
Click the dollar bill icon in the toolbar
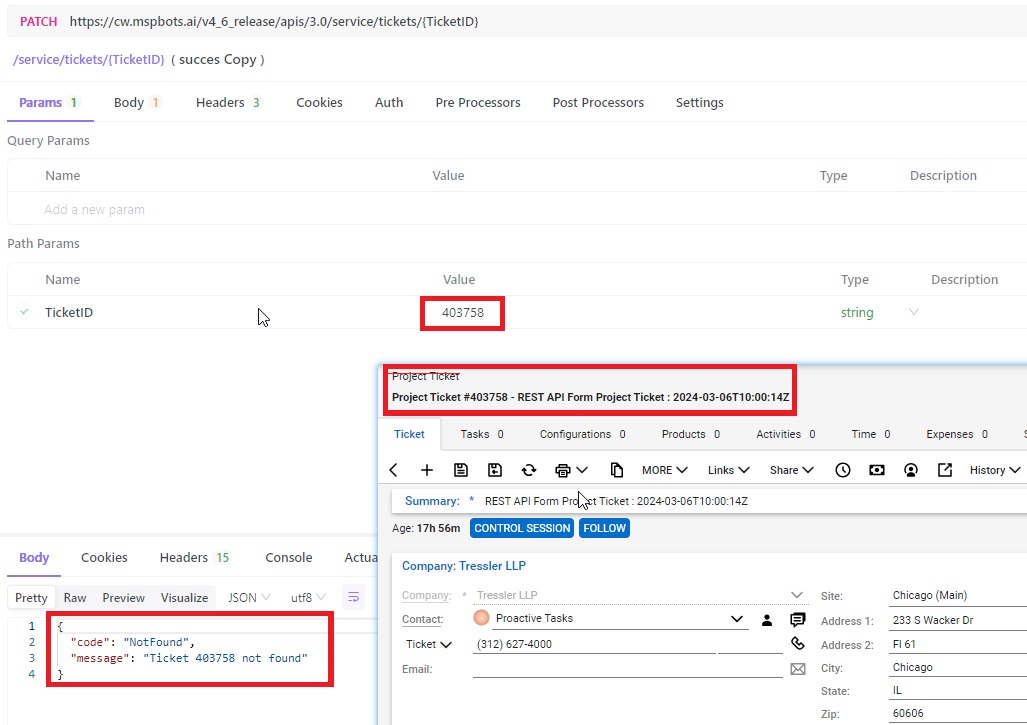pos(877,470)
